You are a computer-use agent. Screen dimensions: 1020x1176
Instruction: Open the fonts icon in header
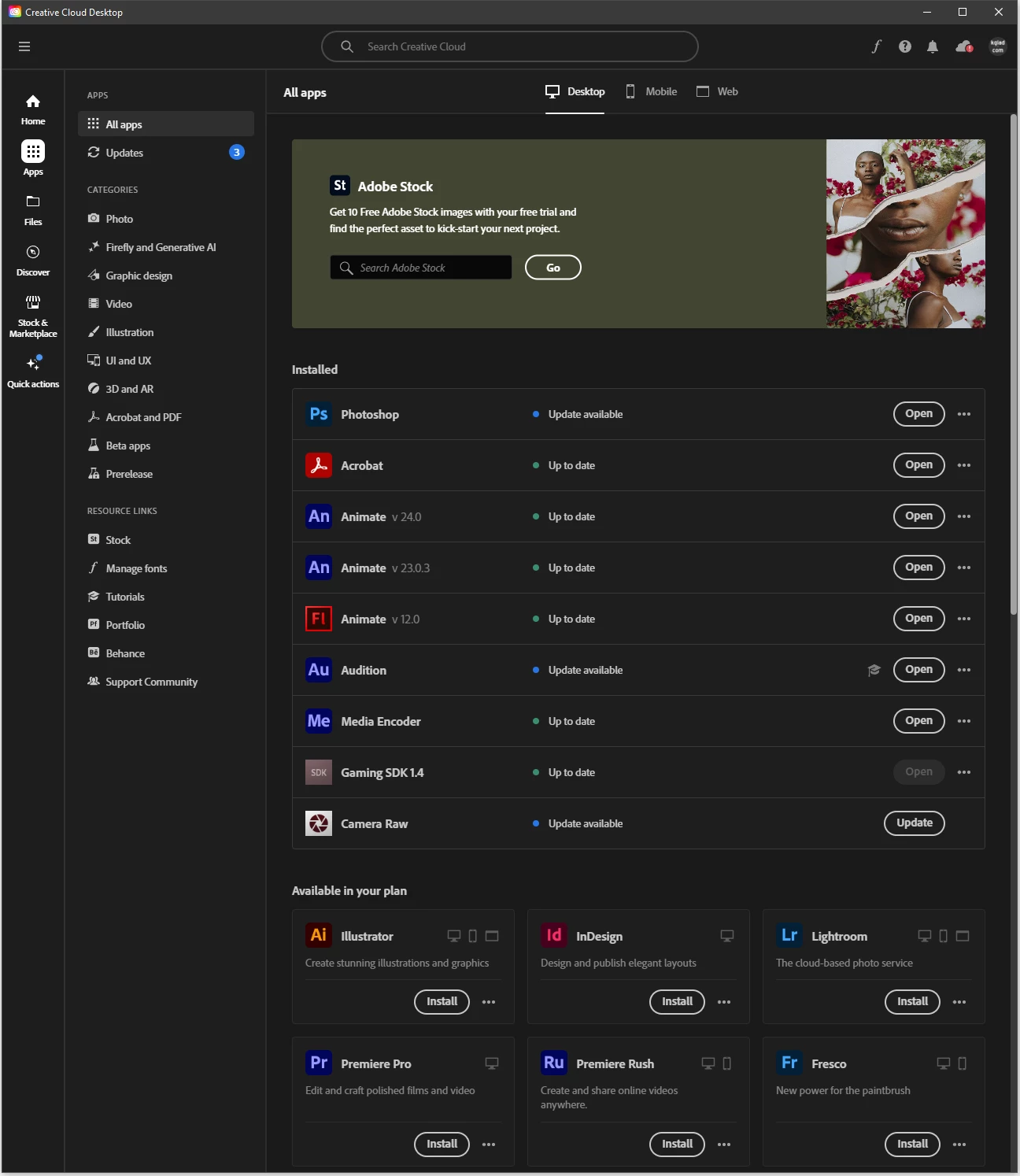877,46
